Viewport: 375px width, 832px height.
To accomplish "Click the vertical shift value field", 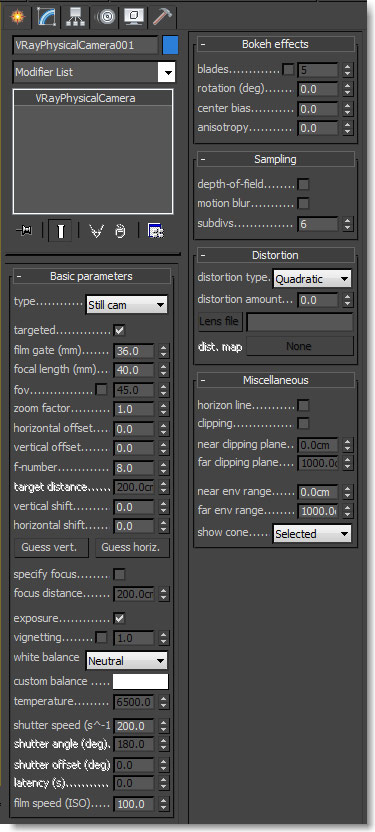I will pyautogui.click(x=134, y=507).
